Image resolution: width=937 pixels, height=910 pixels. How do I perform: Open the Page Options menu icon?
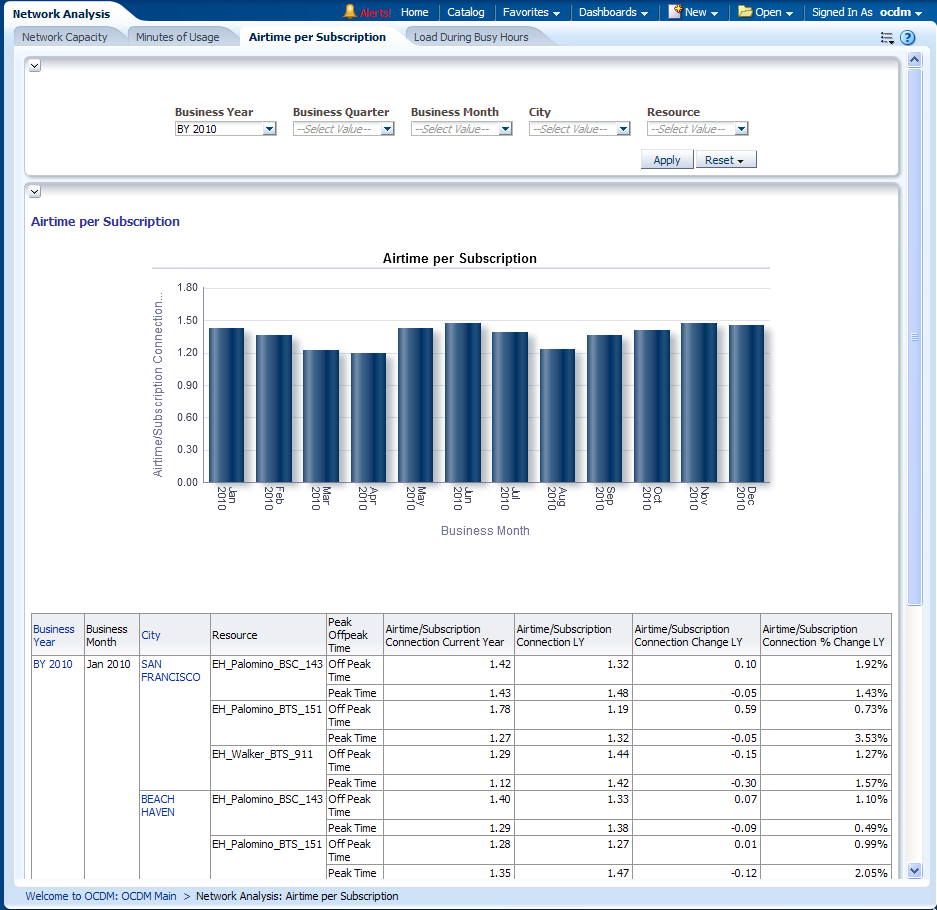(x=887, y=38)
